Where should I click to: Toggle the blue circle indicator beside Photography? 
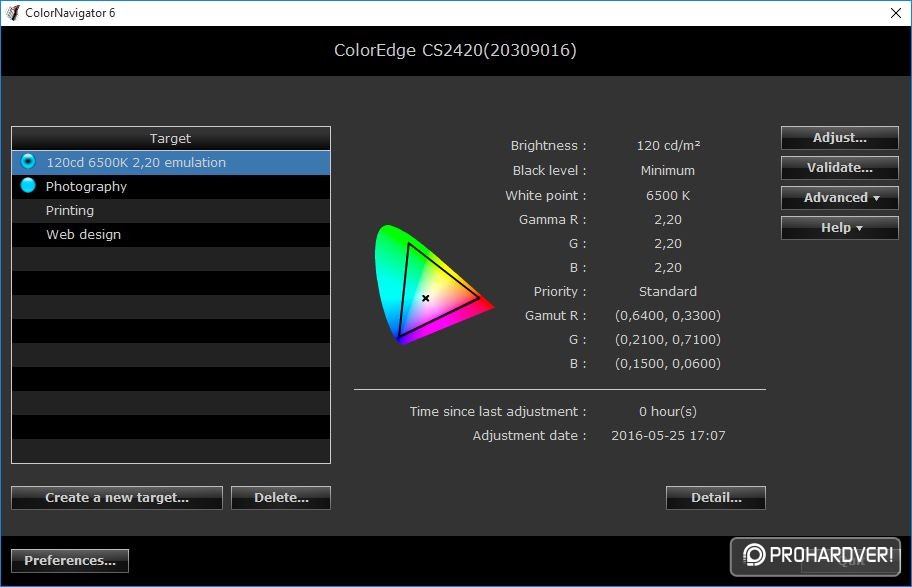28,186
